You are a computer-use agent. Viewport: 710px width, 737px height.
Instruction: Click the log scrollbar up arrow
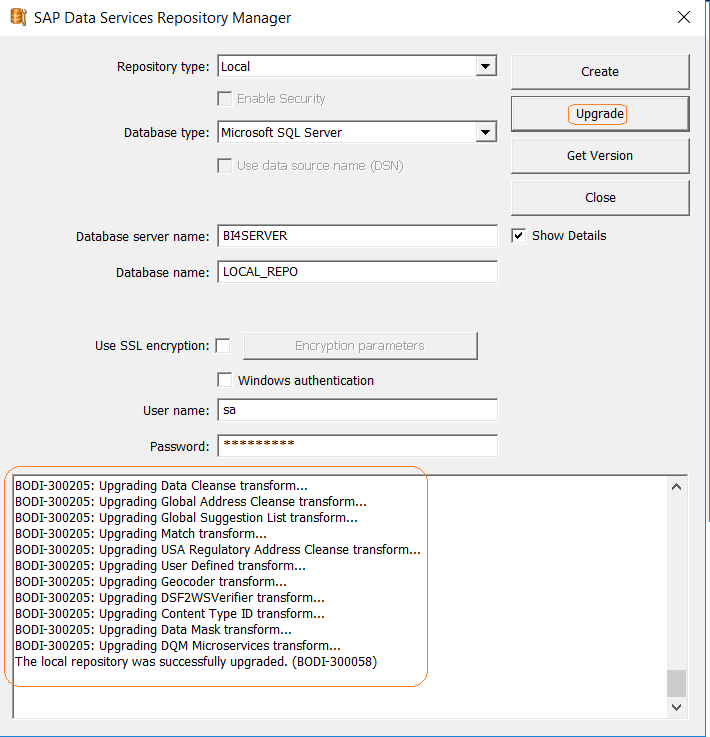pyautogui.click(x=677, y=487)
